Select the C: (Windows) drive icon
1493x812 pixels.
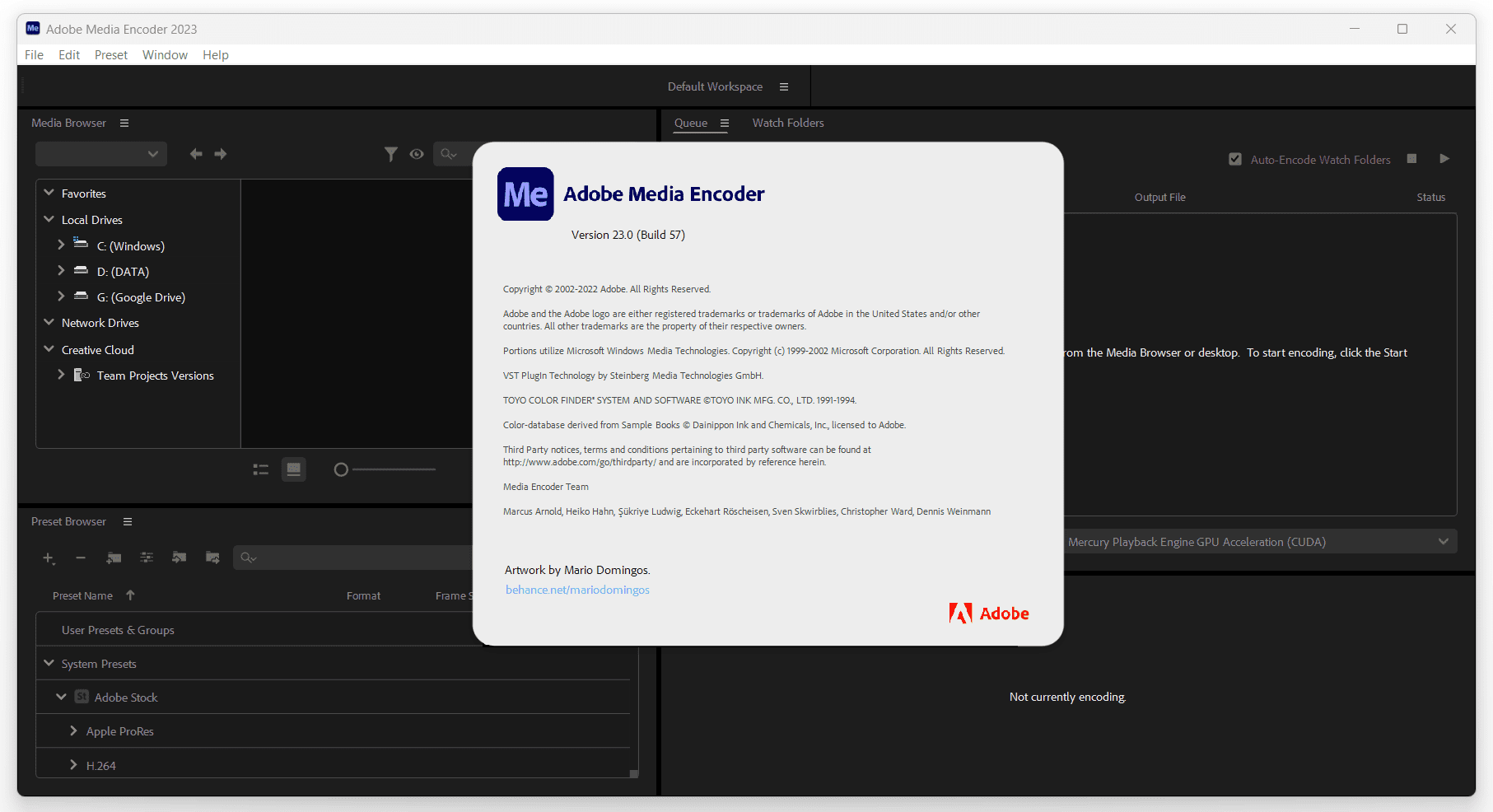(x=81, y=244)
